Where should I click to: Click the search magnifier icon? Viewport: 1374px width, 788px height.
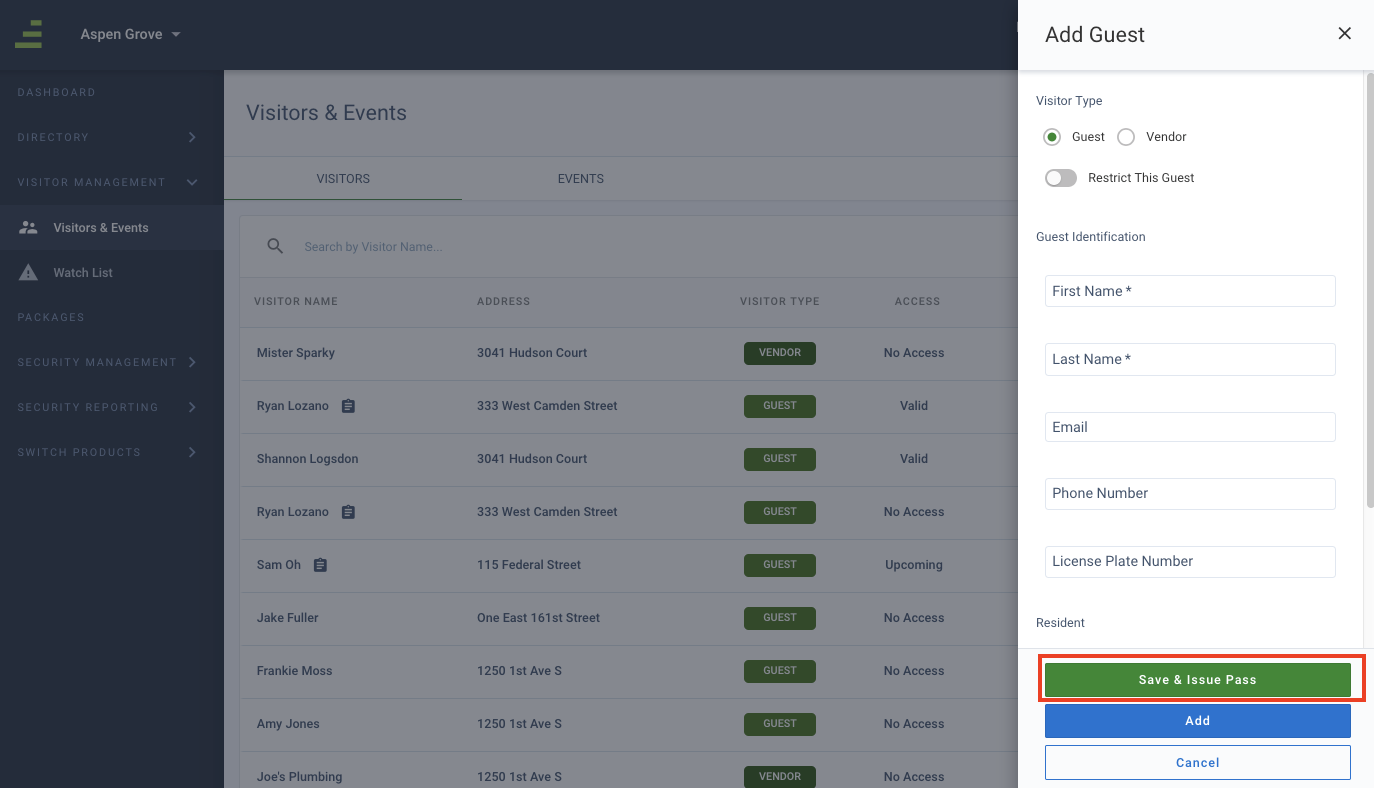(275, 246)
